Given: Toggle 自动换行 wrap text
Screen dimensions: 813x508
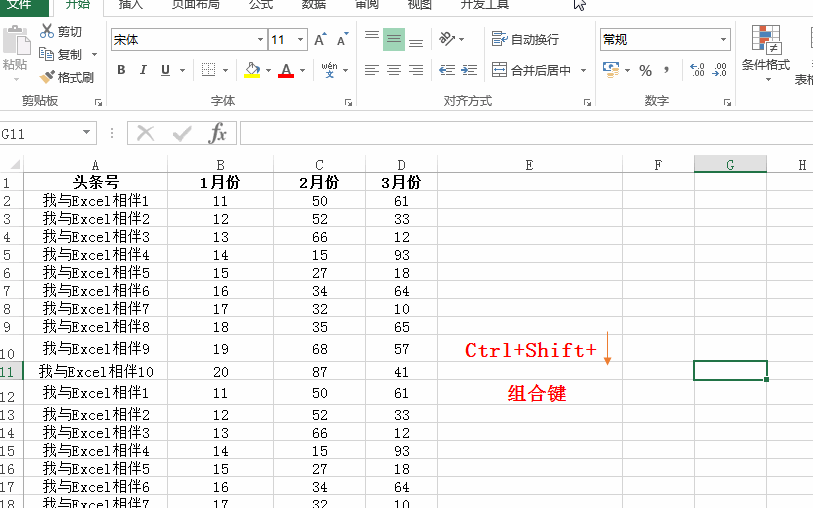Looking at the screenshot, I should tap(525, 39).
